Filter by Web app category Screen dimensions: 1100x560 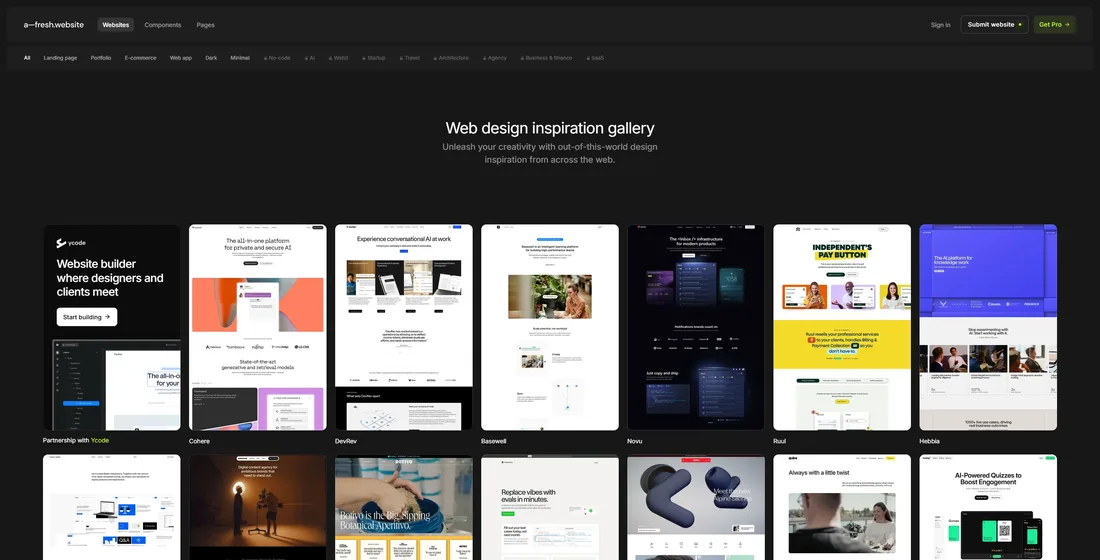point(180,58)
